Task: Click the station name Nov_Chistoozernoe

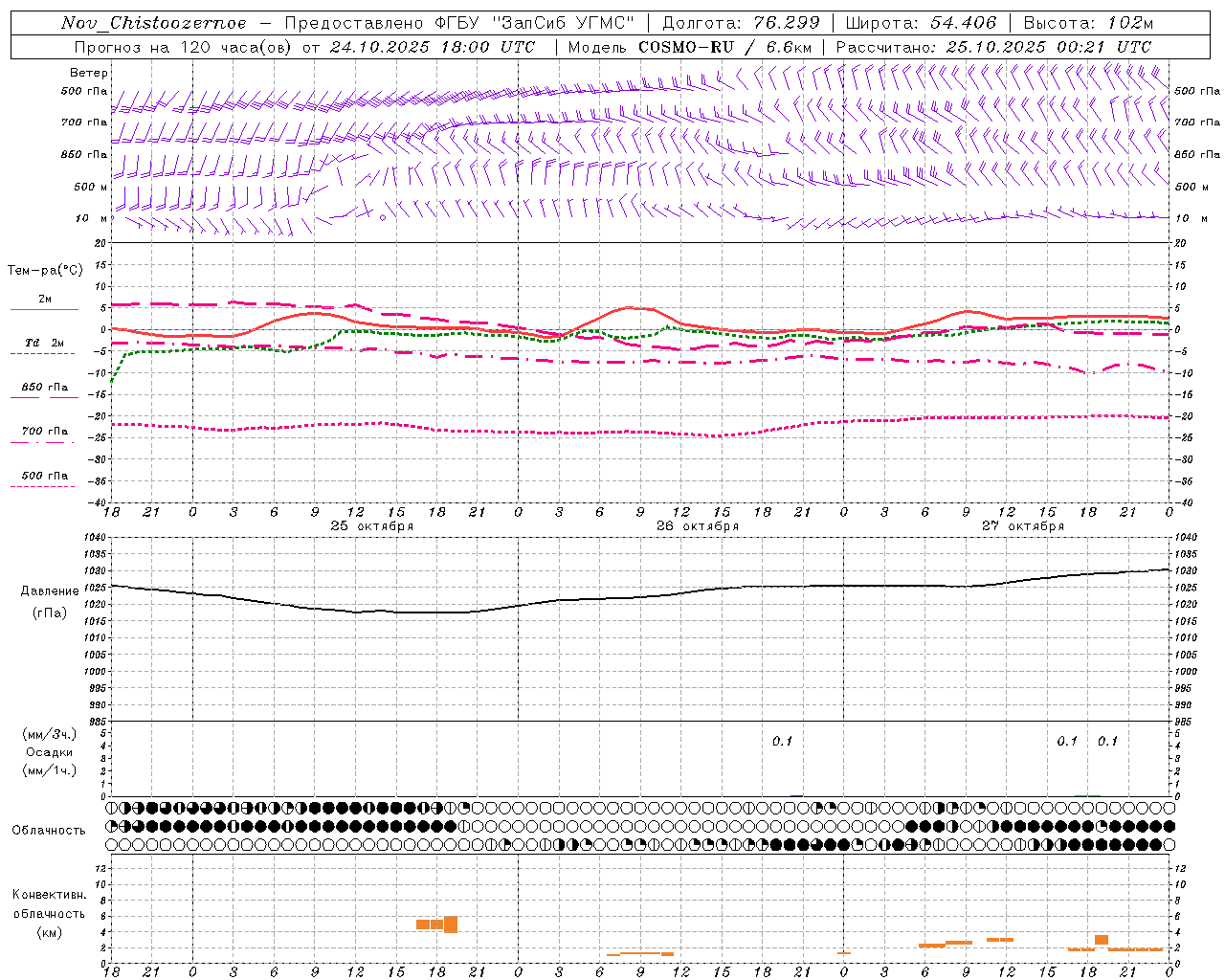Action: pyautogui.click(x=153, y=23)
